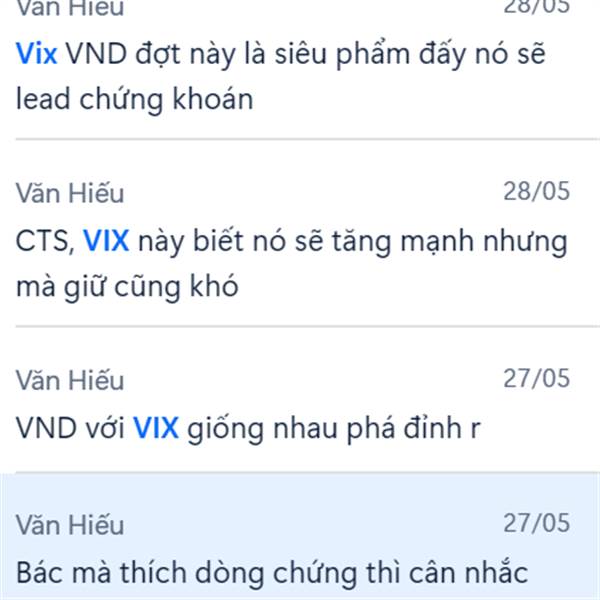Click date 28/05 on the "CTS, VIX" message

(536, 191)
